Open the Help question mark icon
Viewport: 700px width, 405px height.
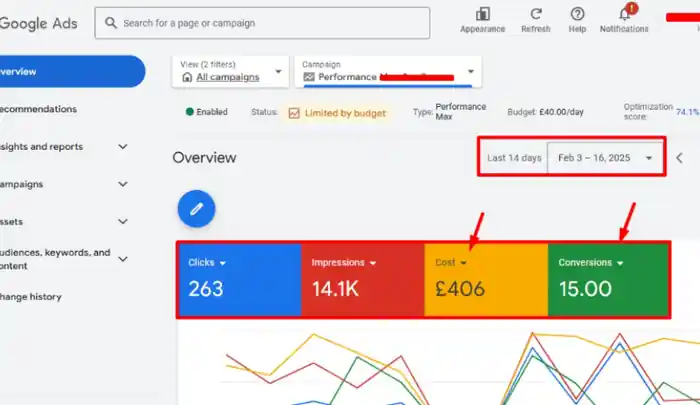point(577,14)
